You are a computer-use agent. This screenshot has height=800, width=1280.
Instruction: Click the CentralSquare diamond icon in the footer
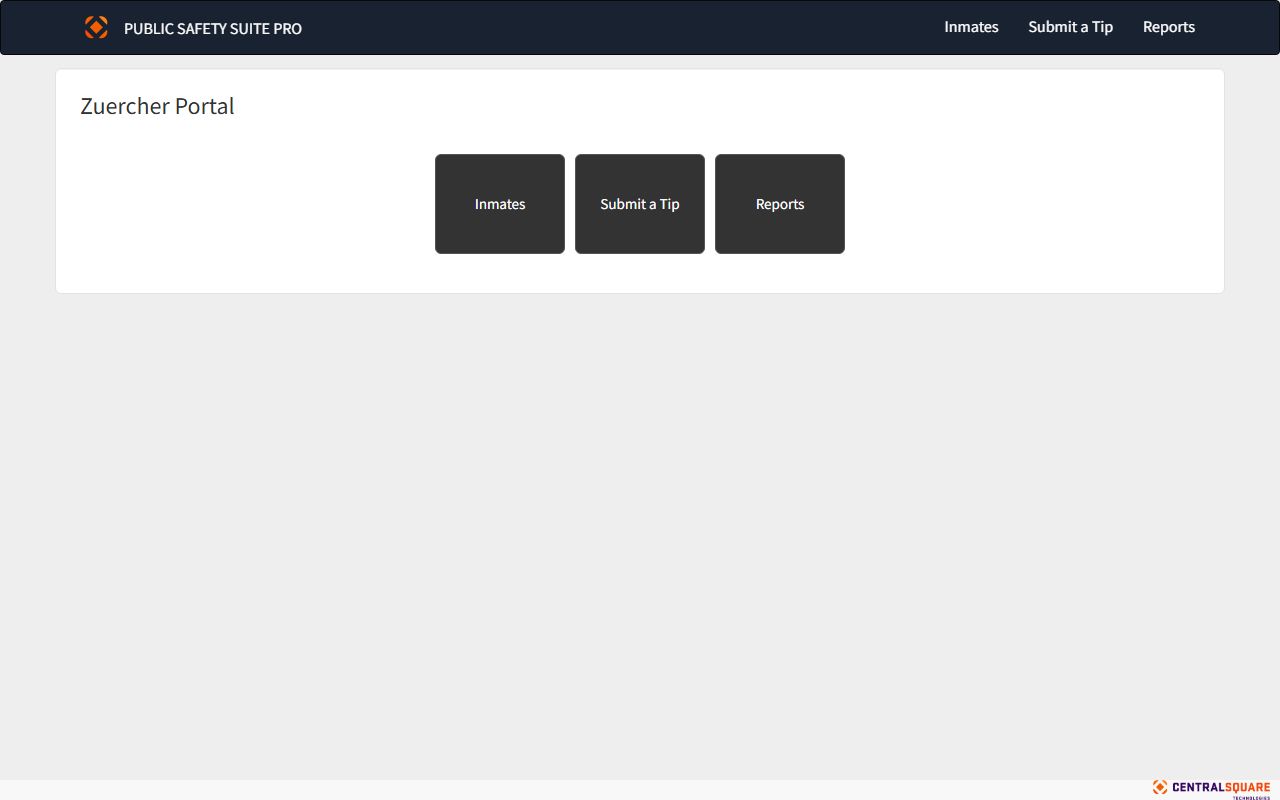tap(1160, 787)
